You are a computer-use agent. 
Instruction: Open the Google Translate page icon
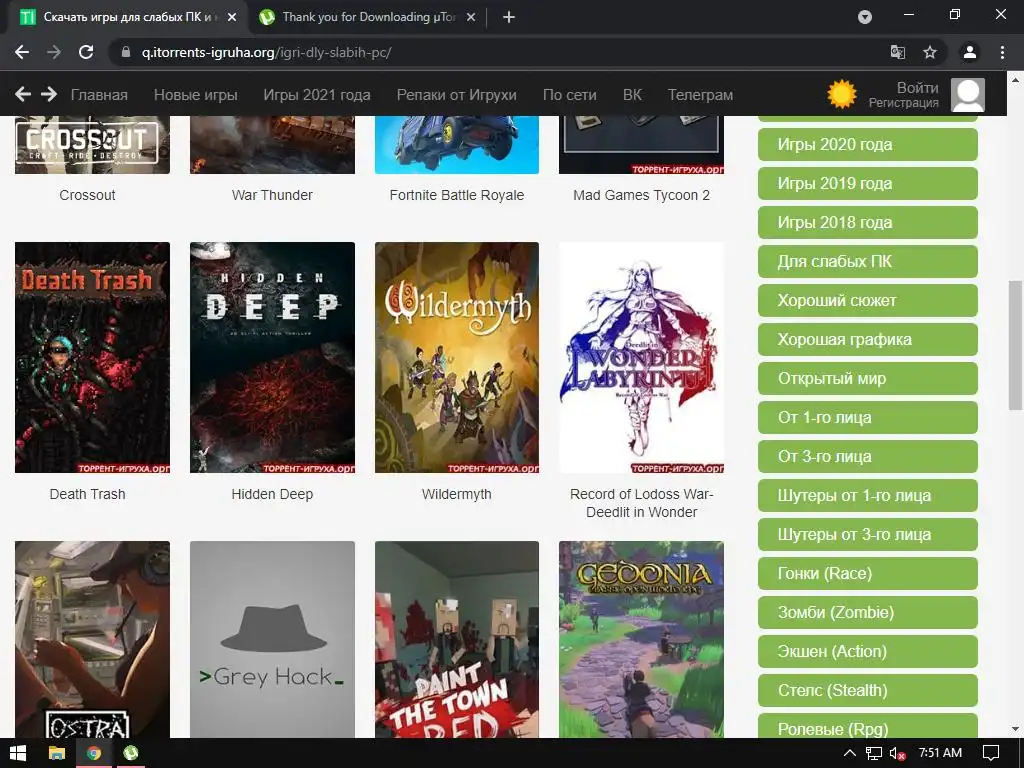[x=898, y=52]
